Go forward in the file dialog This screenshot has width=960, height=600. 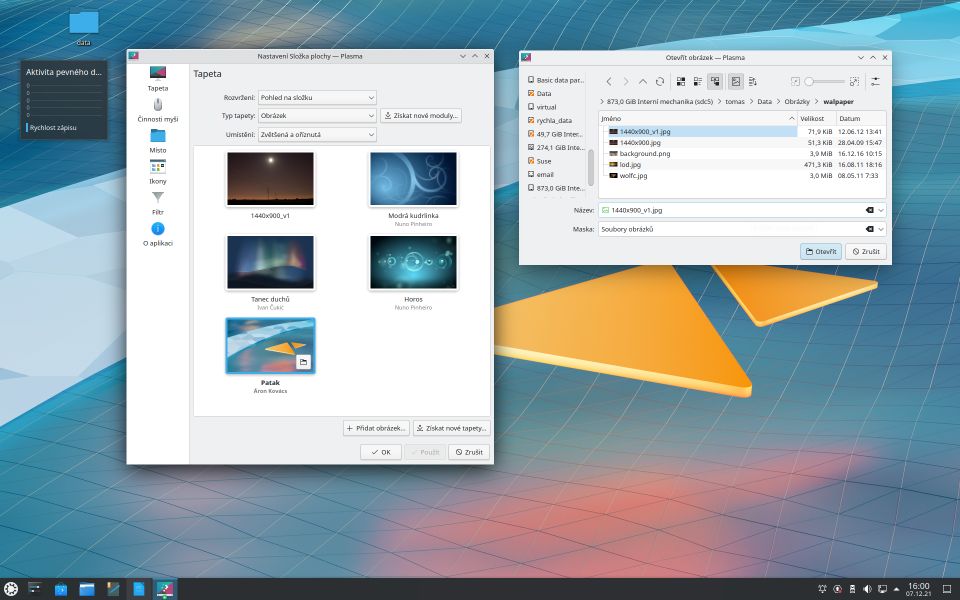pyautogui.click(x=626, y=81)
